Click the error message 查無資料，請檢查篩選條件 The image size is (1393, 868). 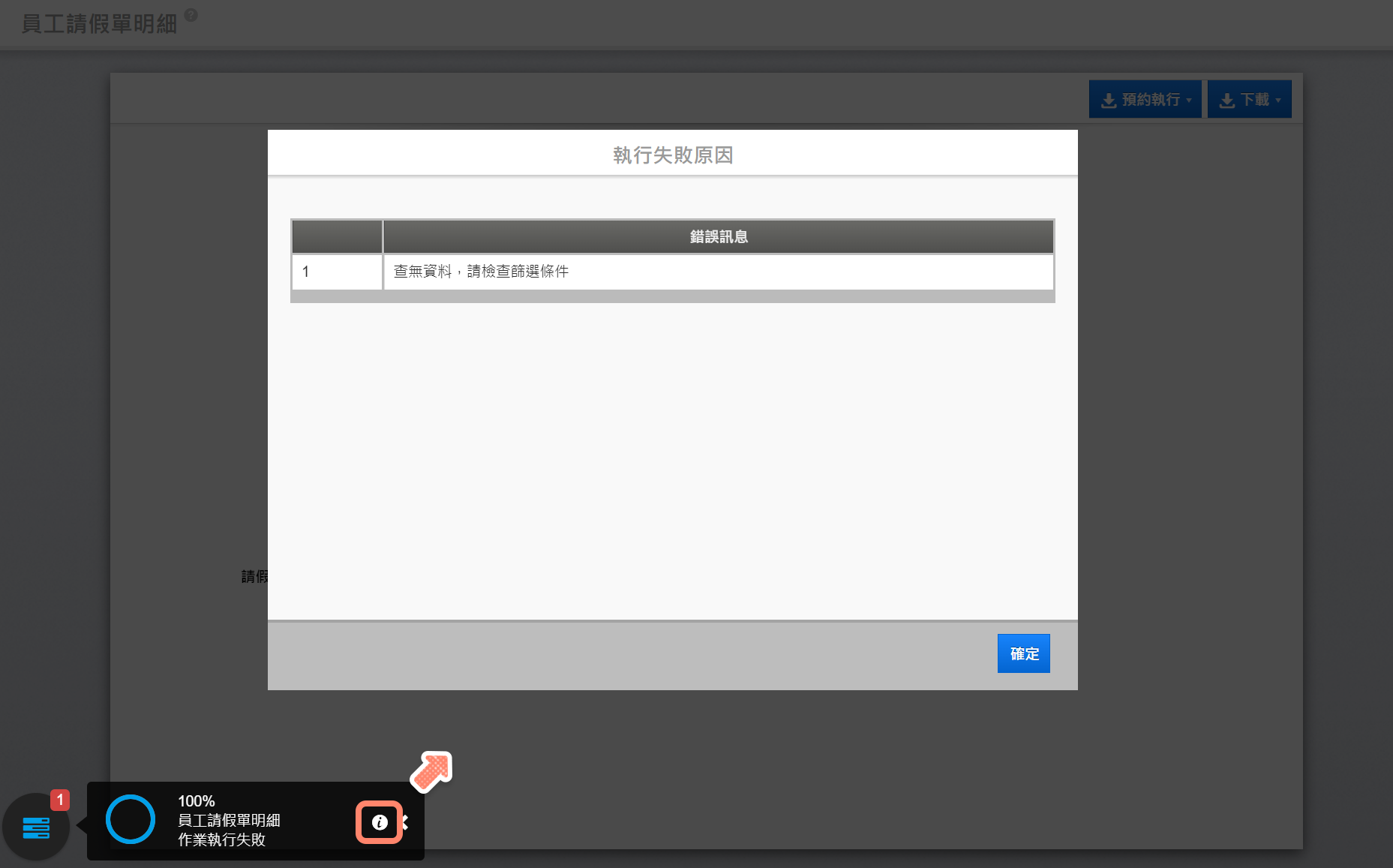tap(481, 272)
